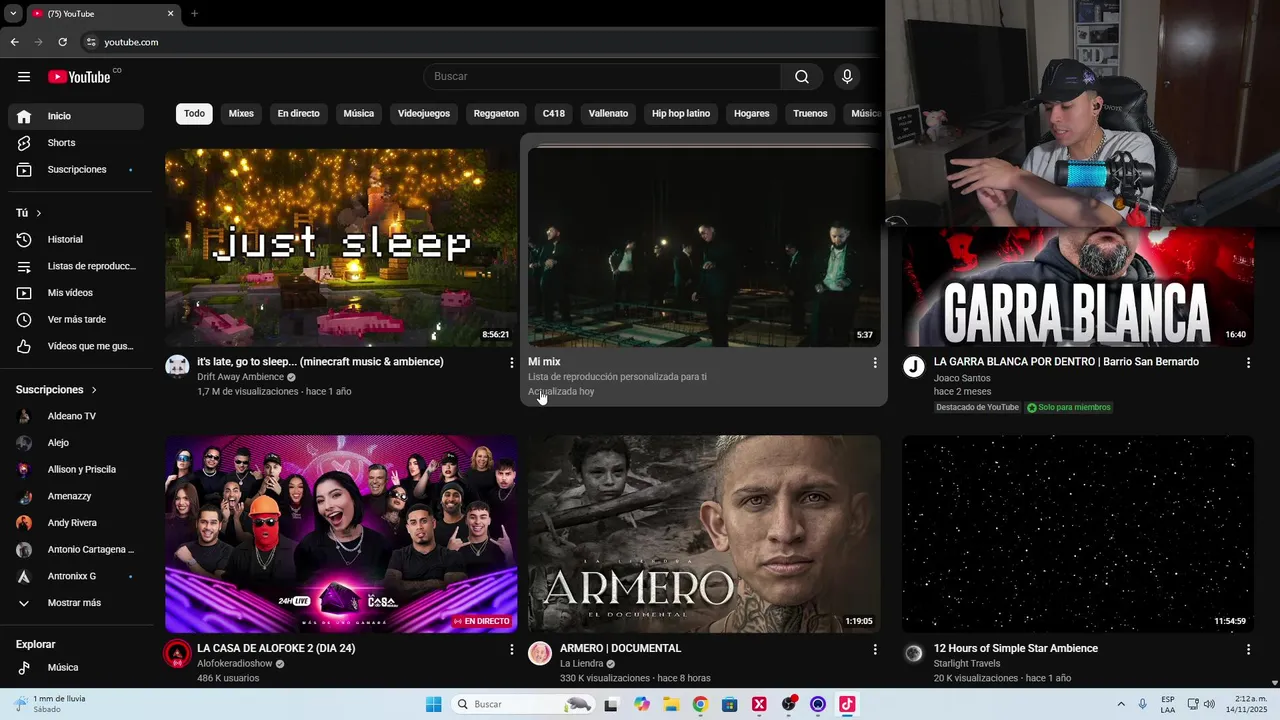Expand the Suscripciones section header
The image size is (1280, 720).
coord(57,390)
